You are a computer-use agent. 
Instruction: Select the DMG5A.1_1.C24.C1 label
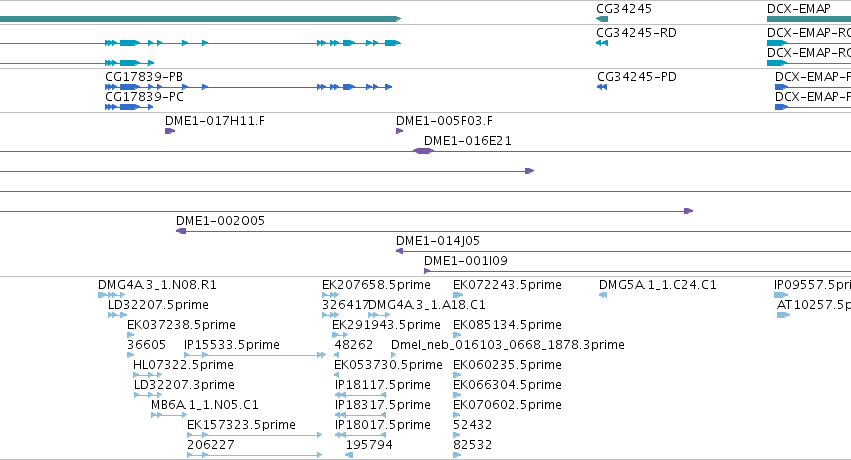[658, 285]
